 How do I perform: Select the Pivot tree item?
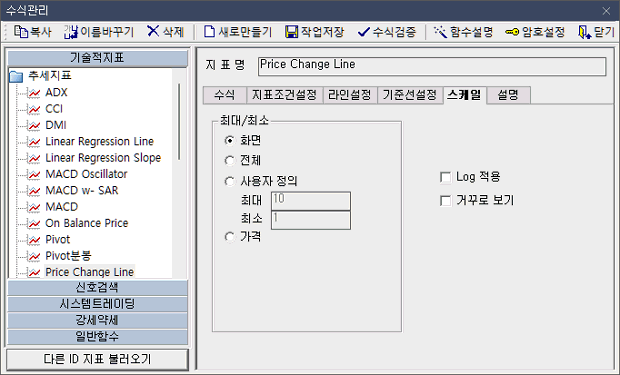[x=58, y=240]
